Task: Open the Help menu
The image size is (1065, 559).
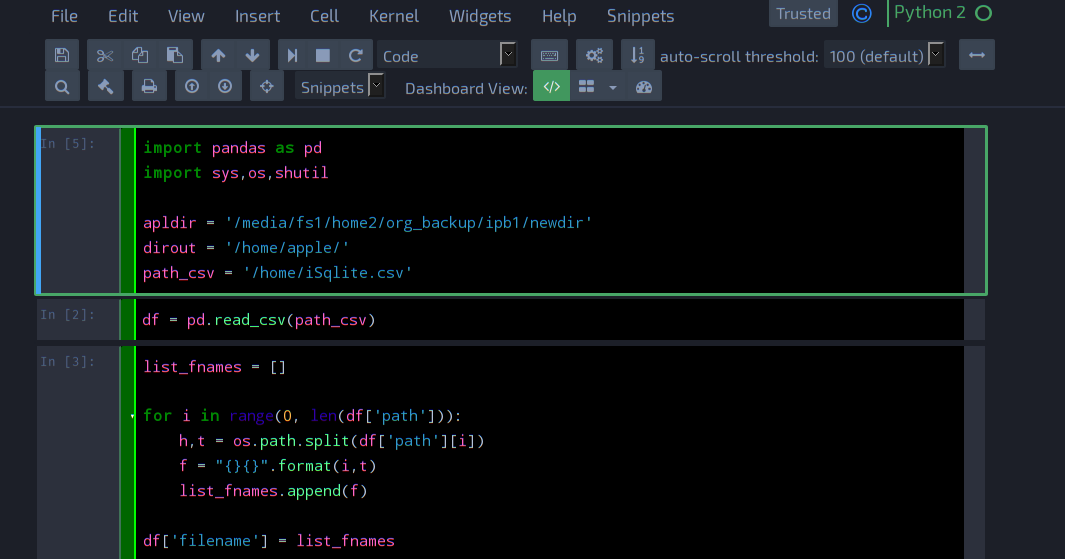Action: pyautogui.click(x=559, y=16)
